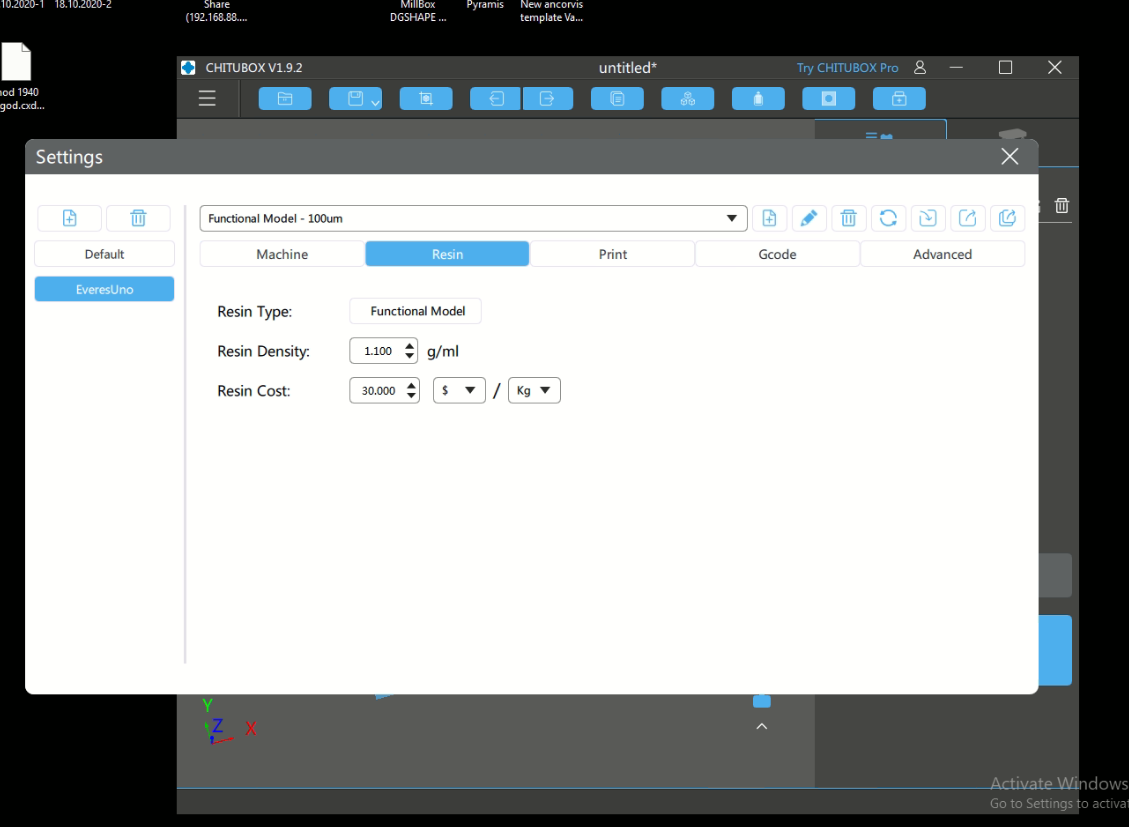Click the Try CHITUBOX Pro link
The height and width of the screenshot is (827, 1129).
tap(847, 68)
